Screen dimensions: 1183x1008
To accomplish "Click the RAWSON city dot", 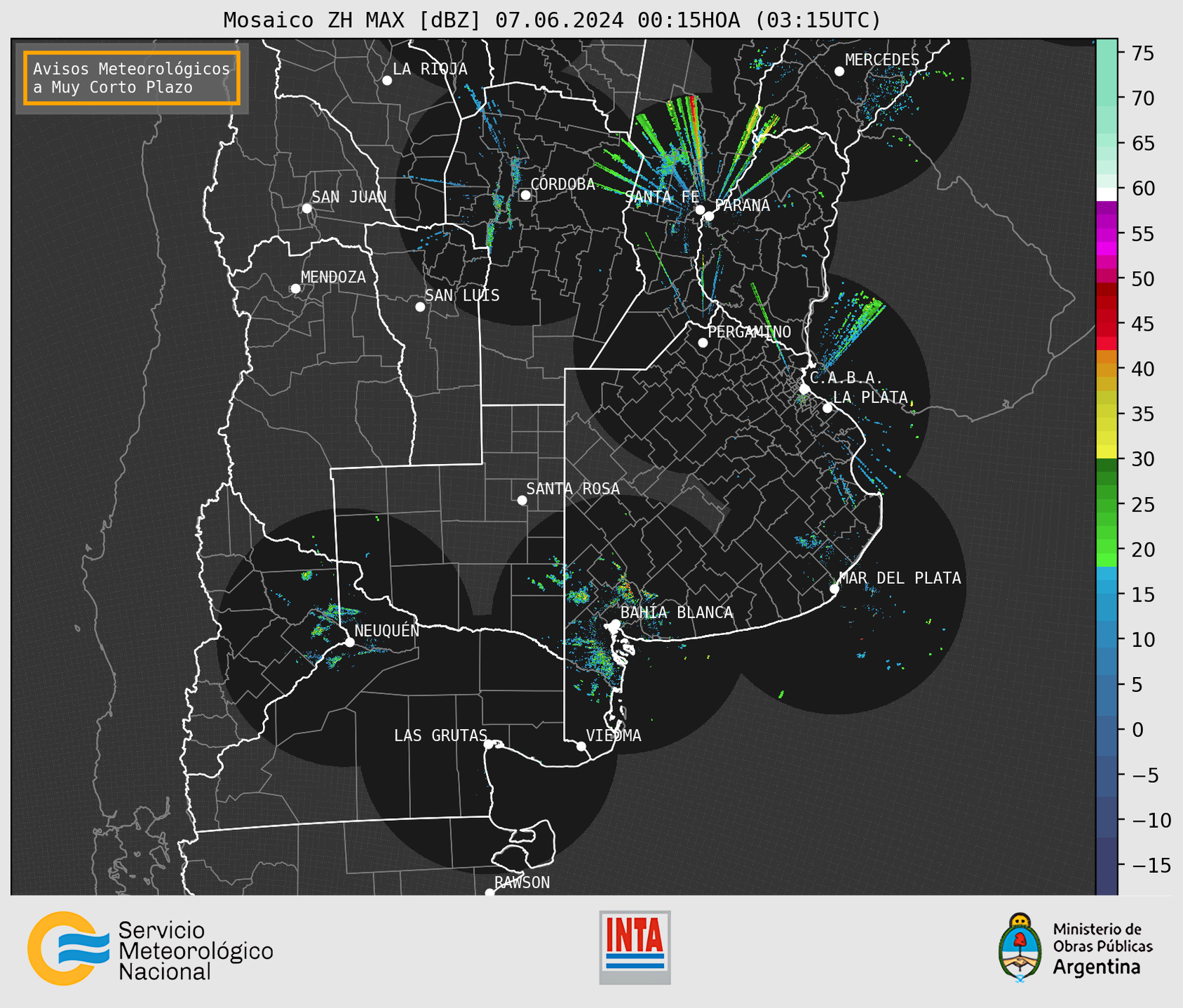I will [489, 893].
